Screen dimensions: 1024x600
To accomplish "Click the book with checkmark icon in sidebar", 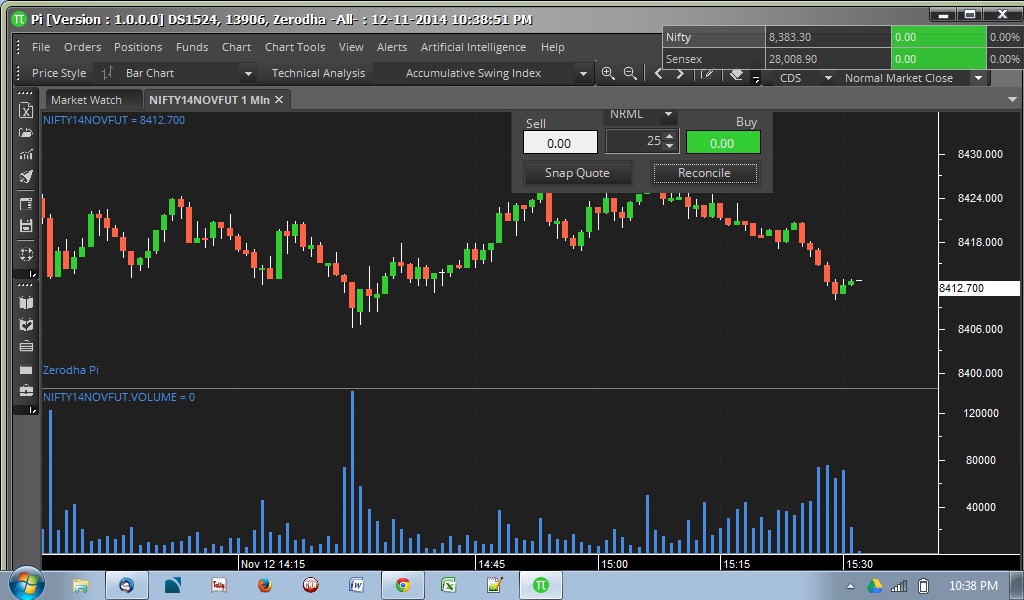I will point(25,324).
